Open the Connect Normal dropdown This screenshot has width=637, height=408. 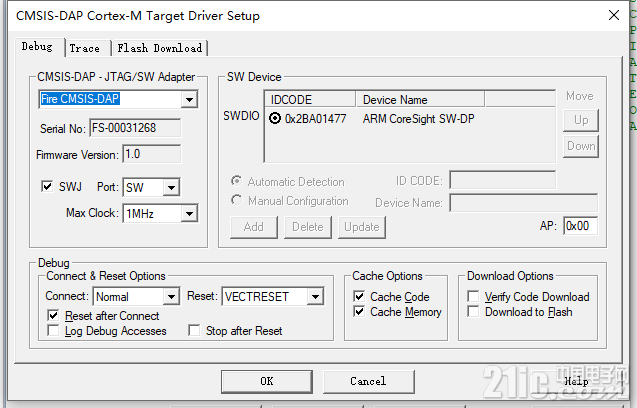point(171,296)
